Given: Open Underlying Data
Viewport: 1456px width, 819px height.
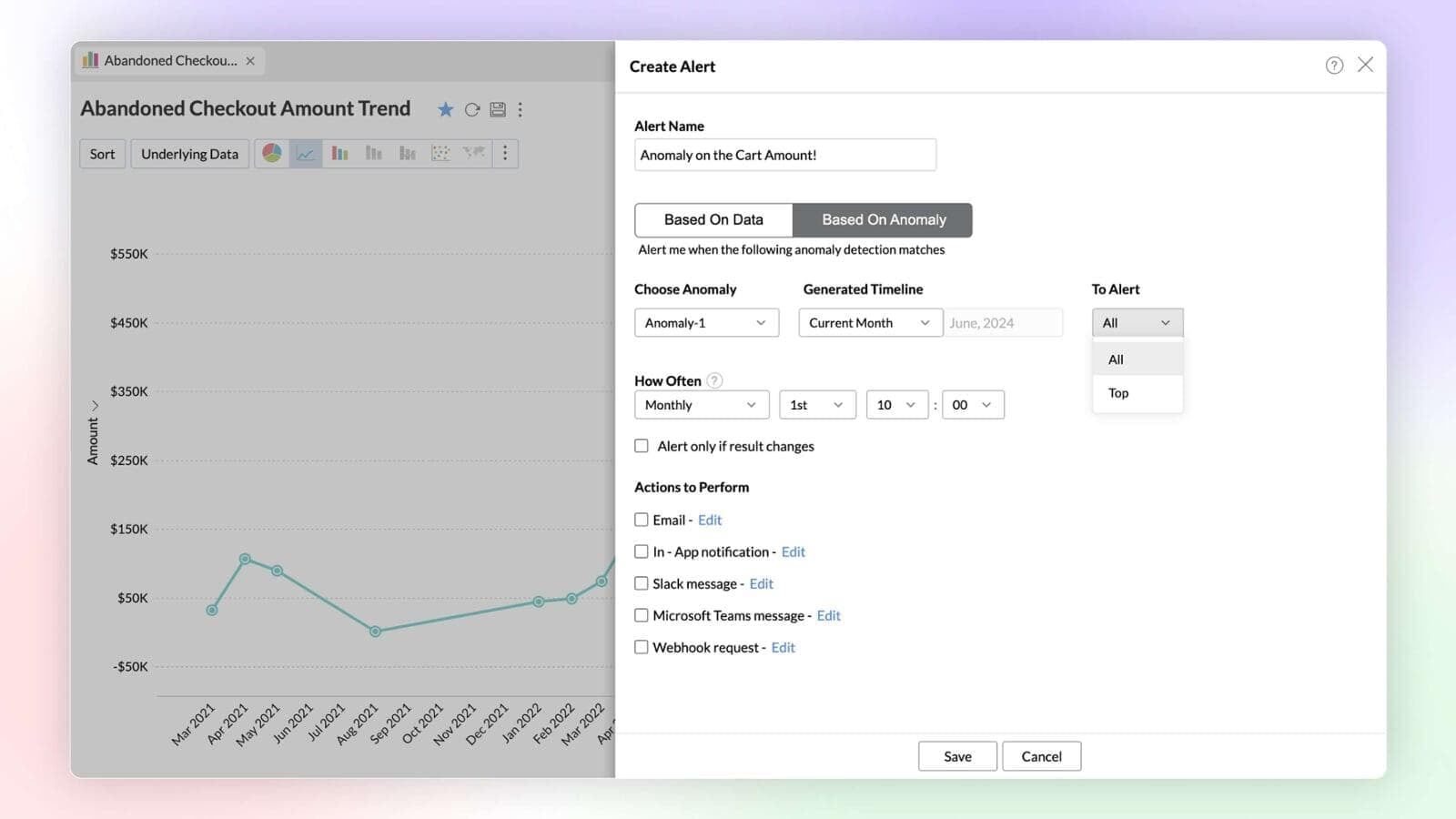Looking at the screenshot, I should point(189,154).
